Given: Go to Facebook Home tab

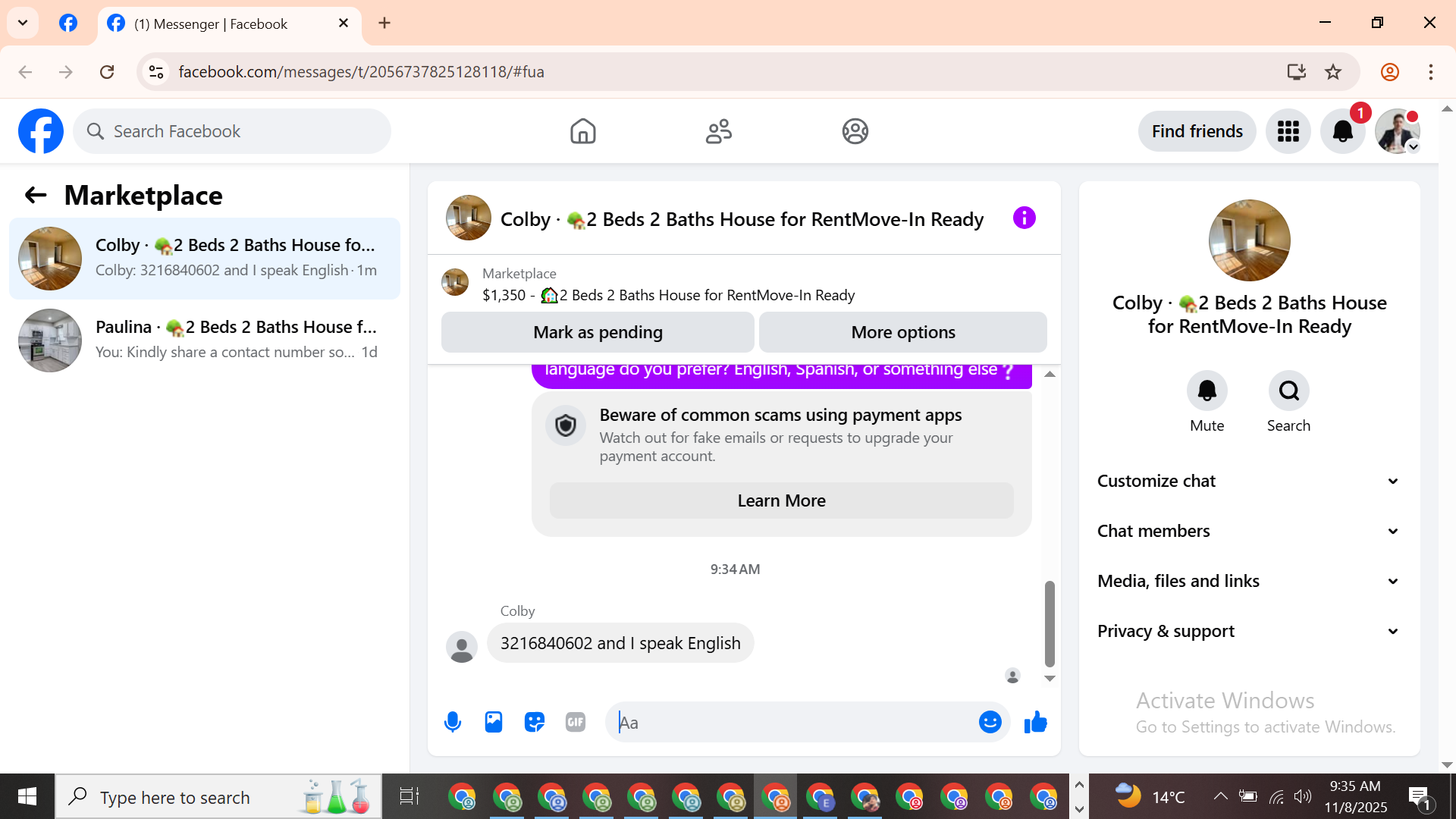Looking at the screenshot, I should click(582, 131).
